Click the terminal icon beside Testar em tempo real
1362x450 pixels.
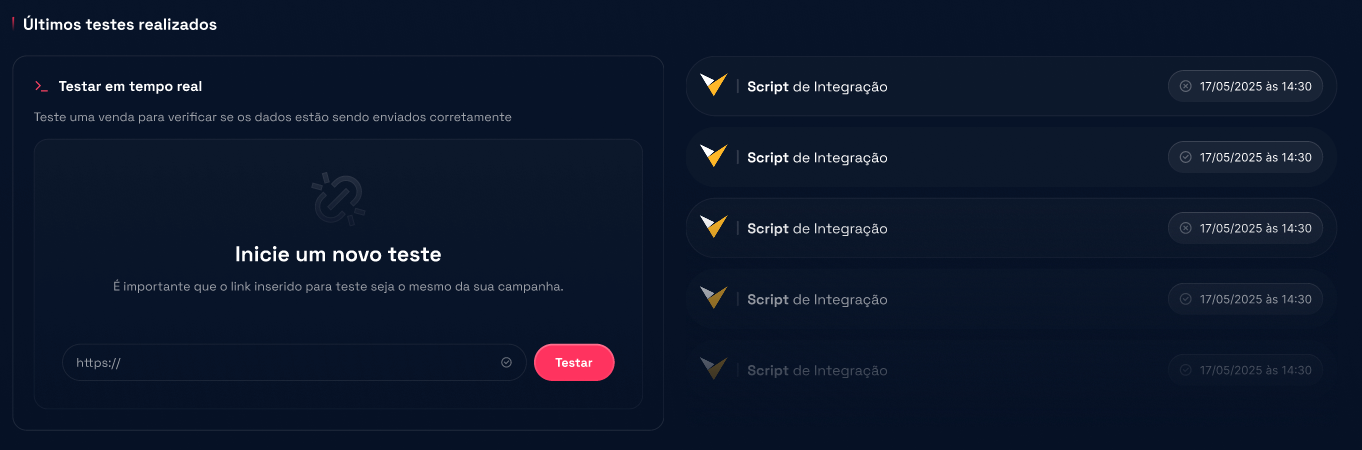[x=41, y=87]
